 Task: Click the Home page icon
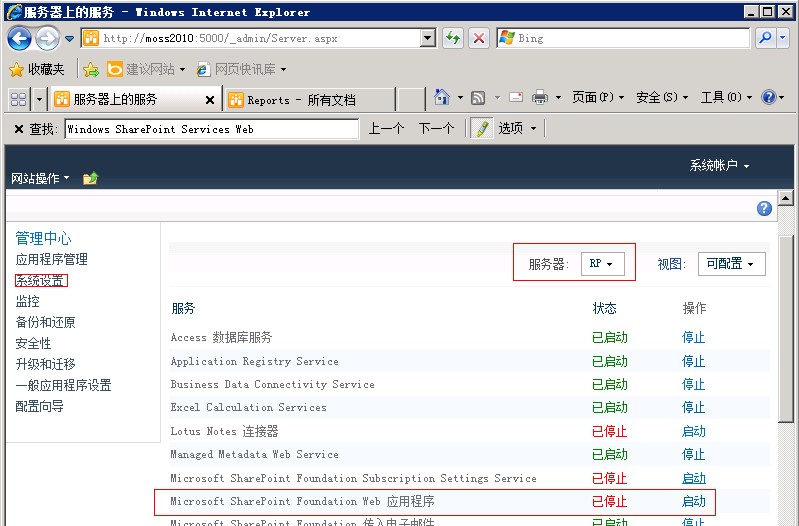[442, 97]
